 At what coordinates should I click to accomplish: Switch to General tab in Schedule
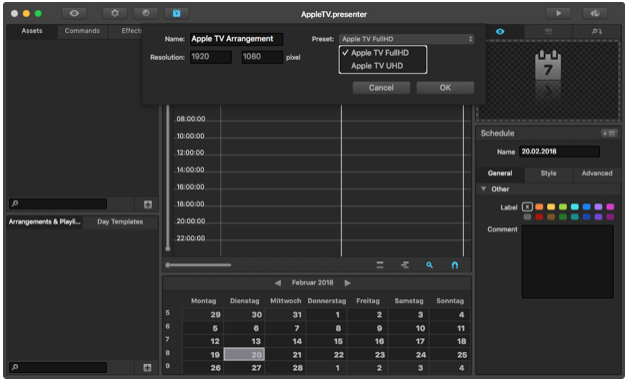point(500,174)
